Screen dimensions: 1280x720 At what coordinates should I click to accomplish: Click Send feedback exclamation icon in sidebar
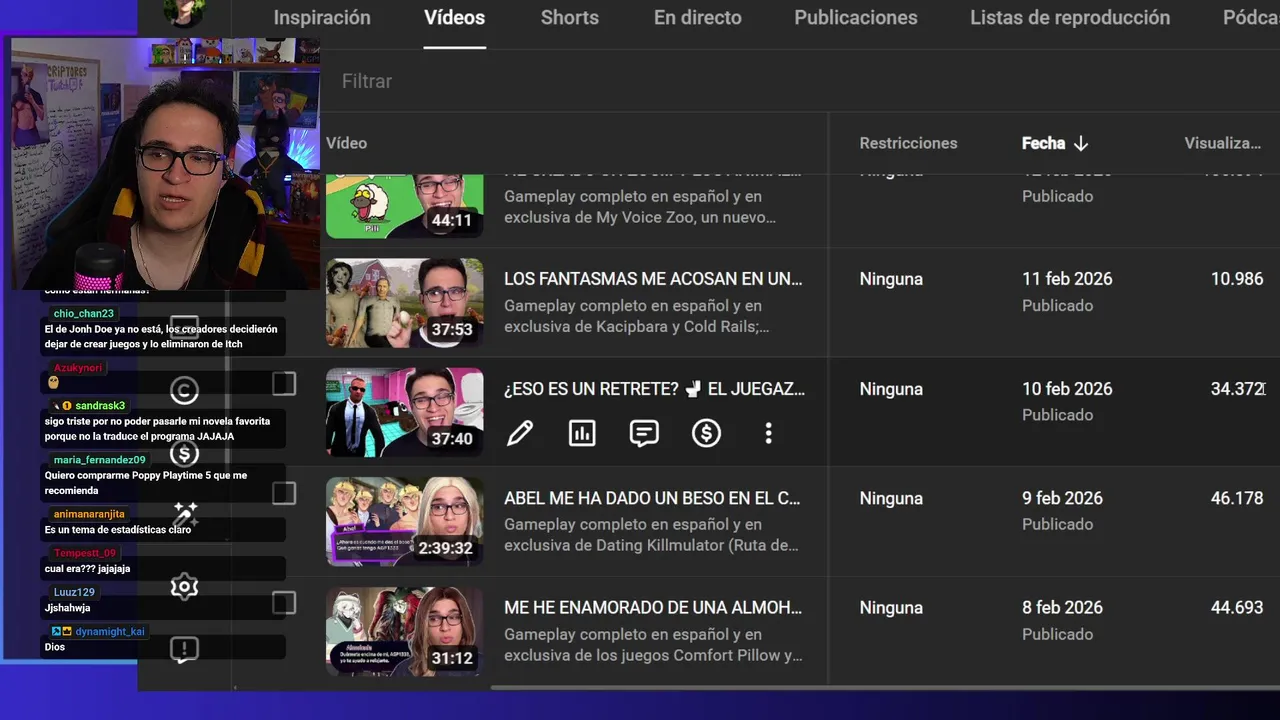[184, 650]
